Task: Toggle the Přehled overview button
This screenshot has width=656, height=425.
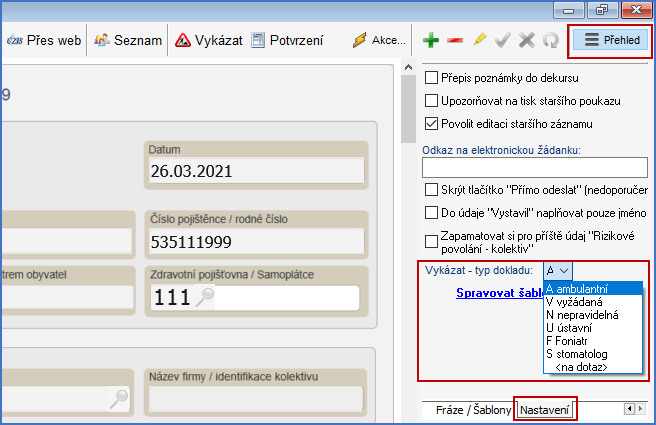Action: [611, 40]
